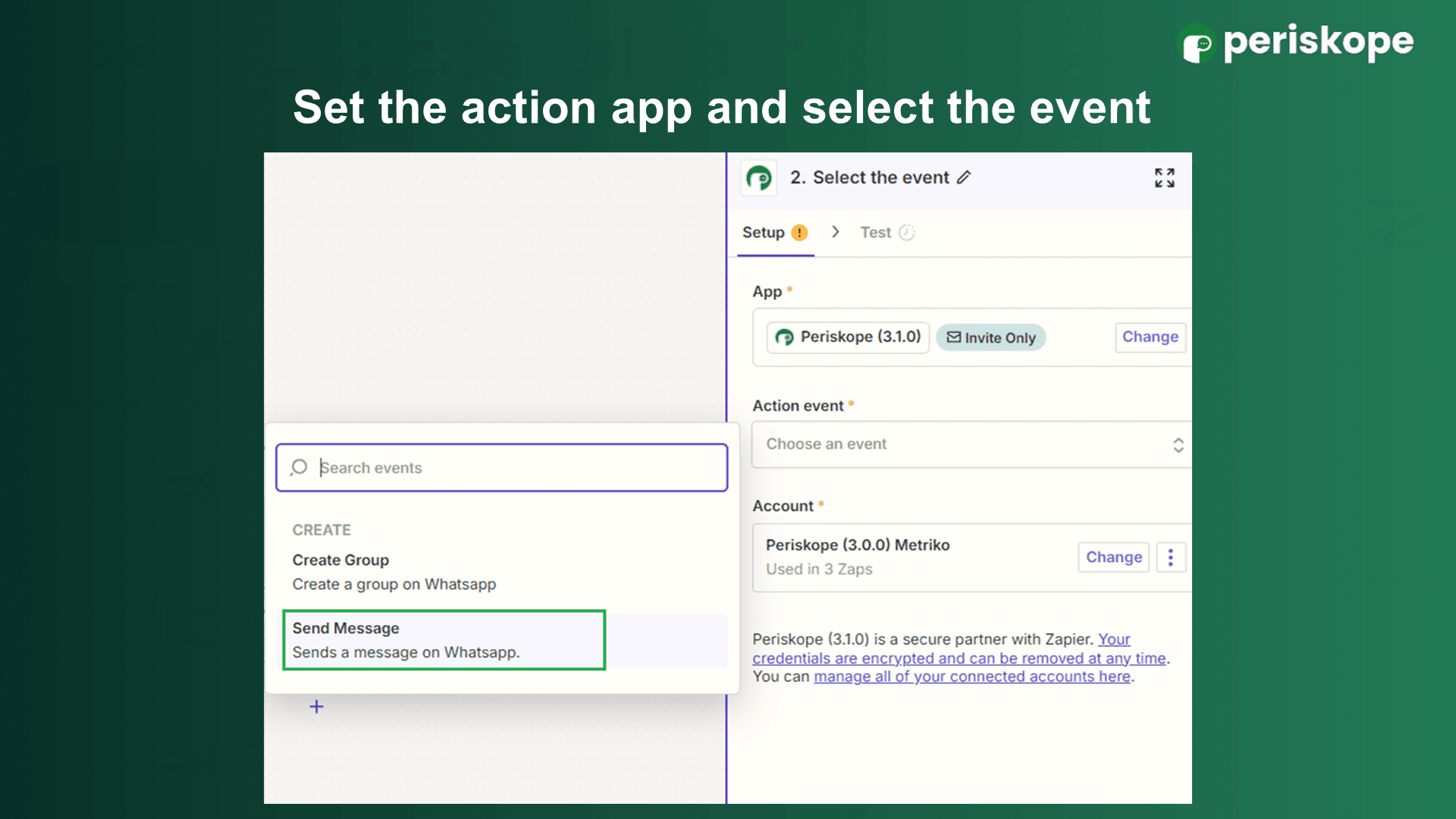Click the plus add step icon

(x=316, y=707)
